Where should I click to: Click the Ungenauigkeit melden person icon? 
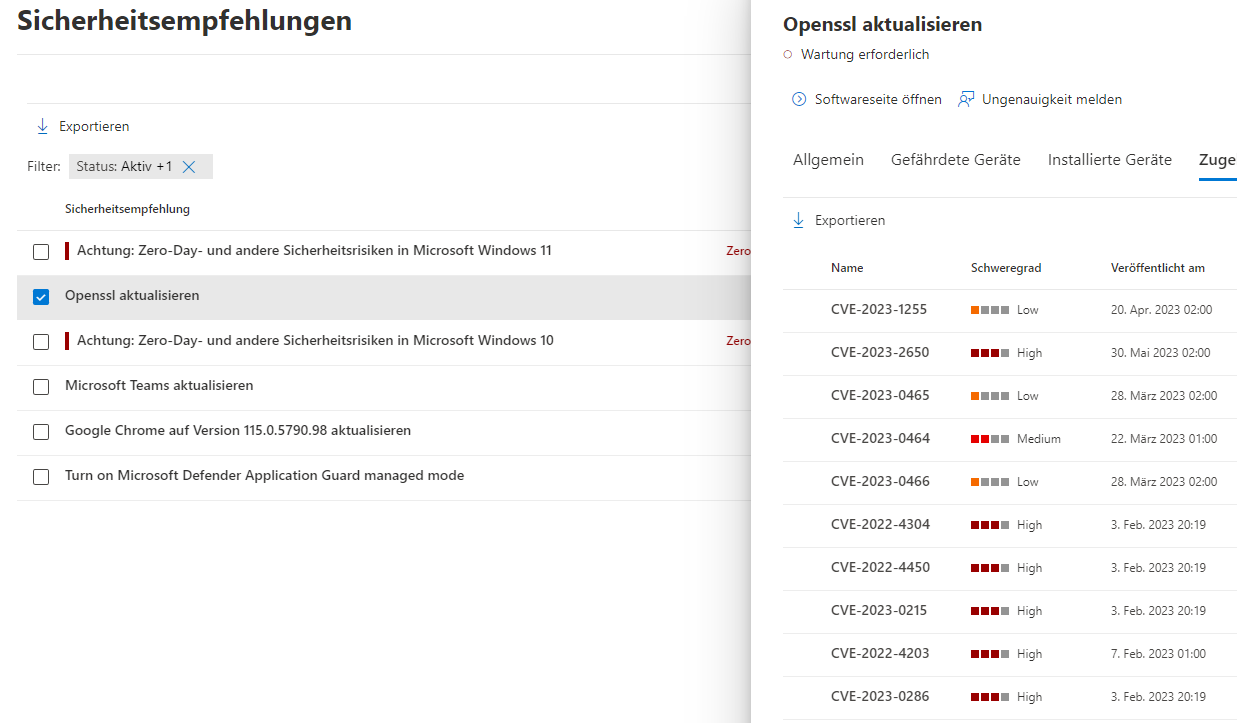pos(966,99)
